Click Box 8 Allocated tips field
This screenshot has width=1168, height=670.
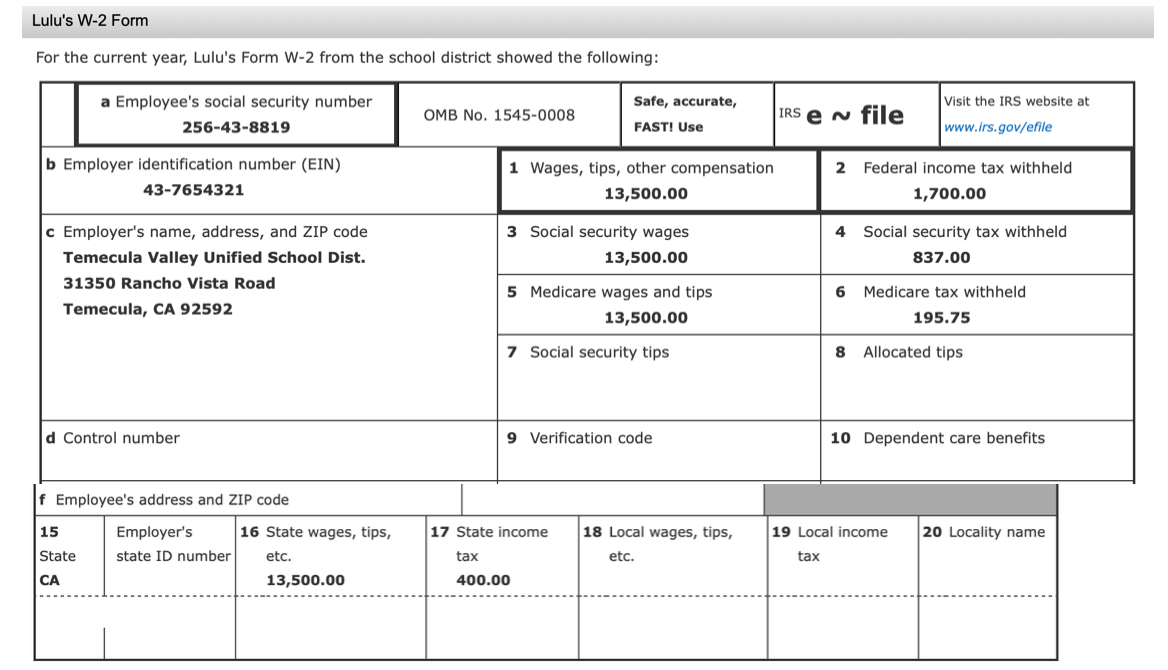coord(975,380)
